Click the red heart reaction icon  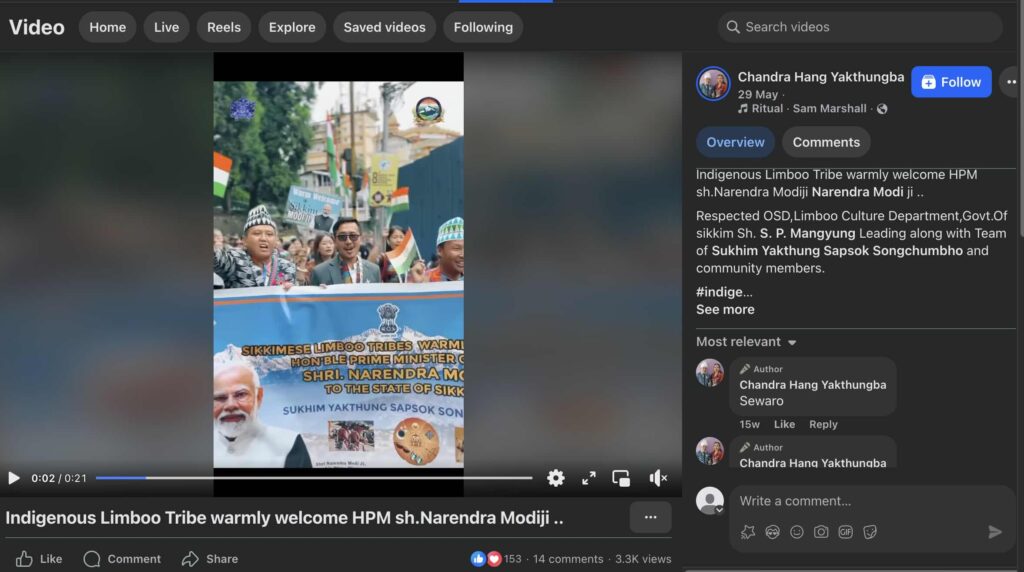point(494,559)
